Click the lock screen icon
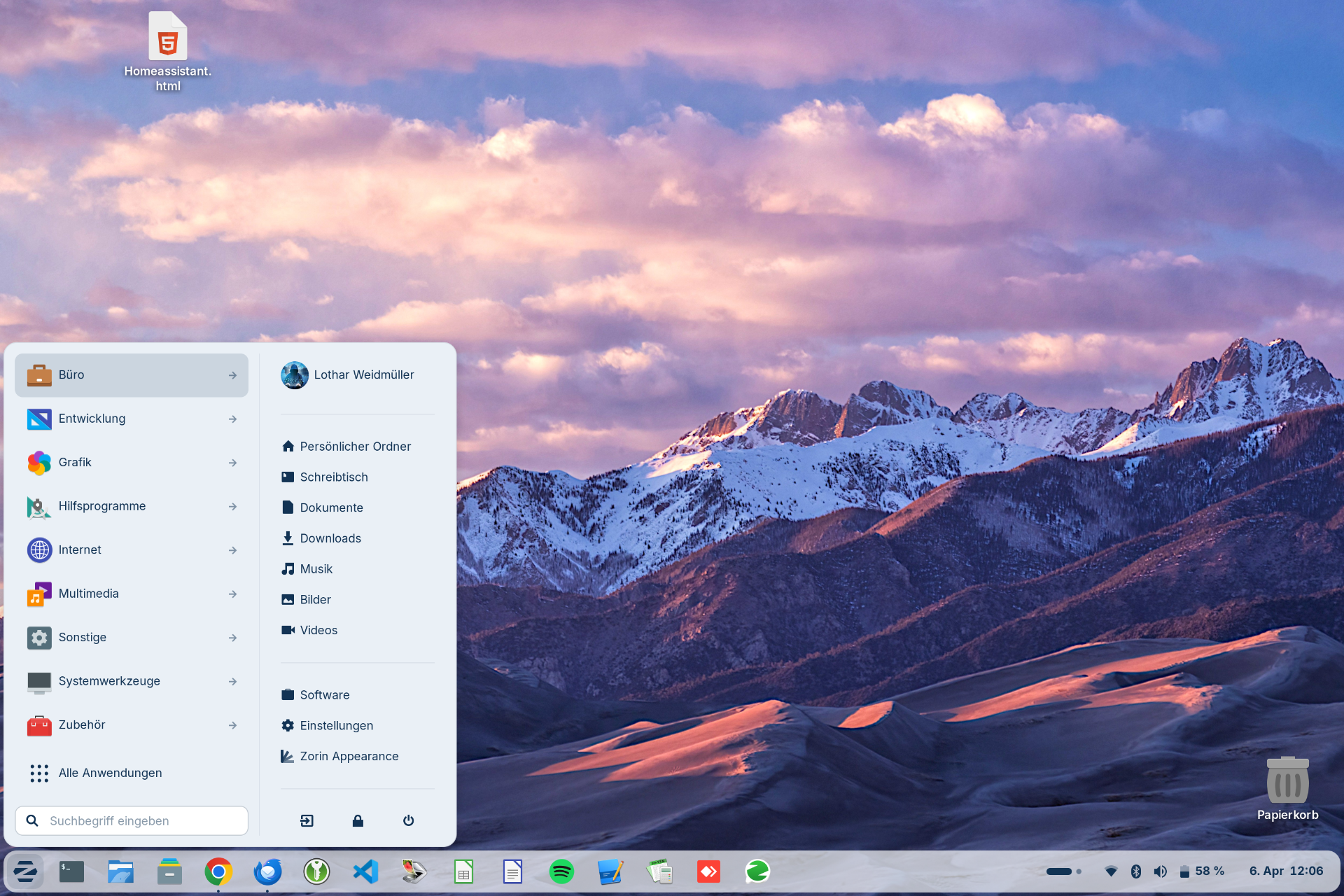Screen dimensions: 1344x896 click(358, 820)
